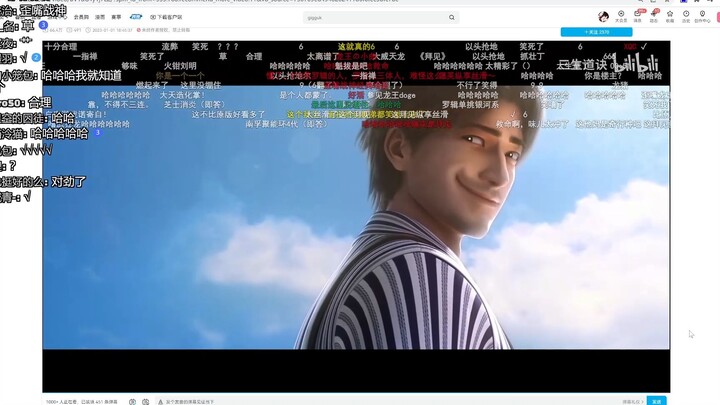
Task: Toggle the danmaku display switch below the video
Action: click(x=132, y=401)
